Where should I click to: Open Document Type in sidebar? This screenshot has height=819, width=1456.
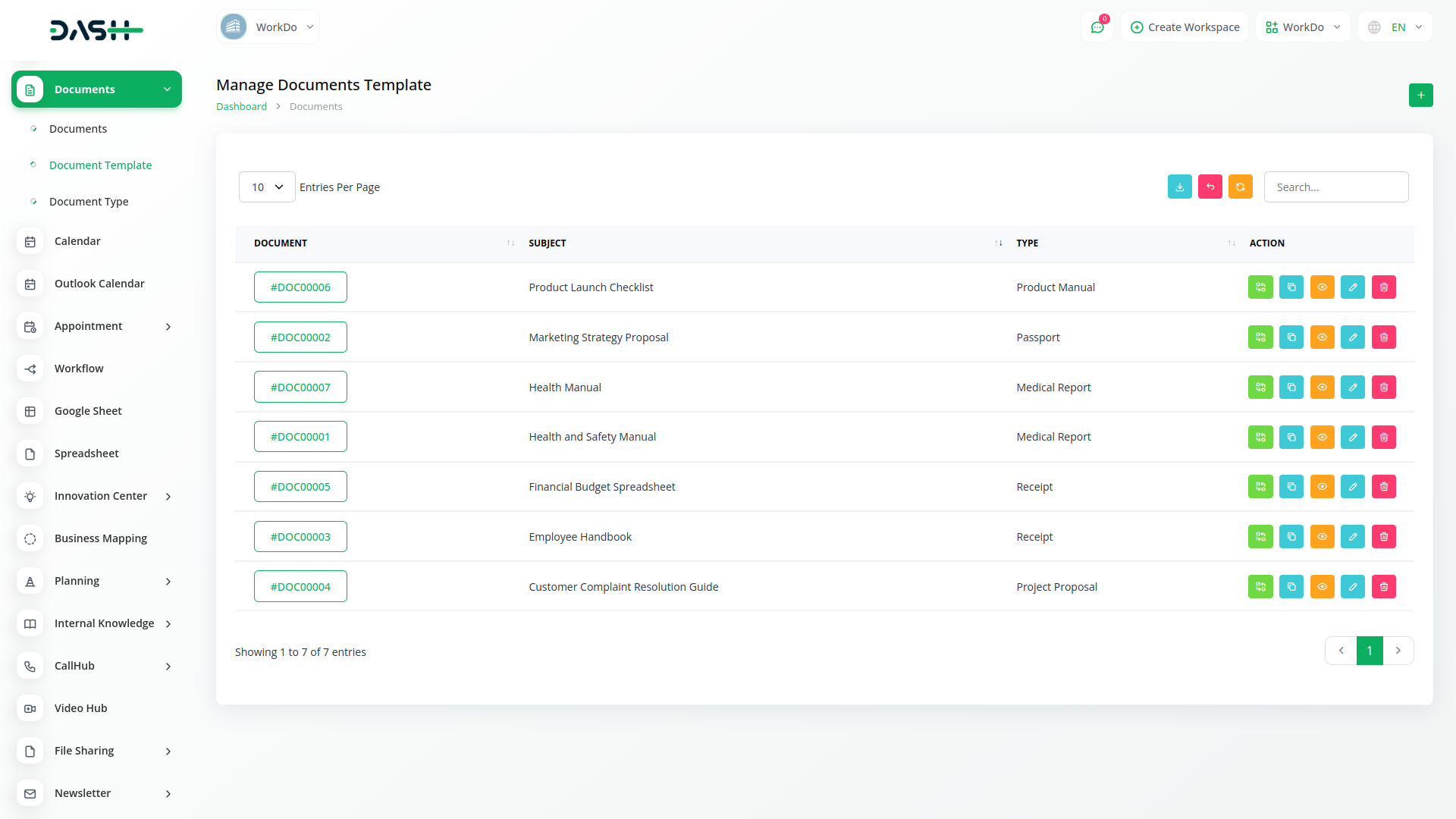coord(89,202)
